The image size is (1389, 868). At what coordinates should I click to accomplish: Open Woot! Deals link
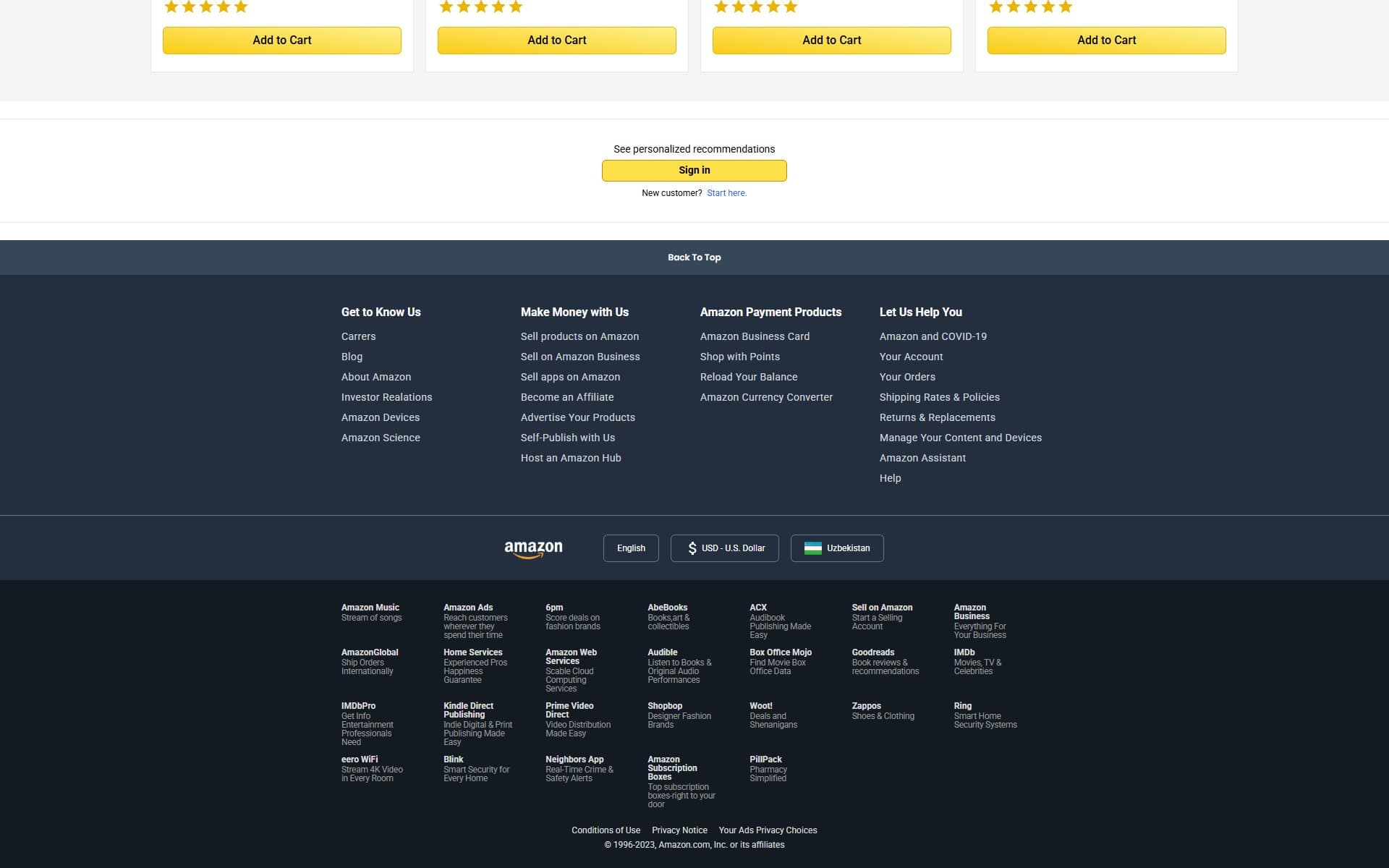773,715
